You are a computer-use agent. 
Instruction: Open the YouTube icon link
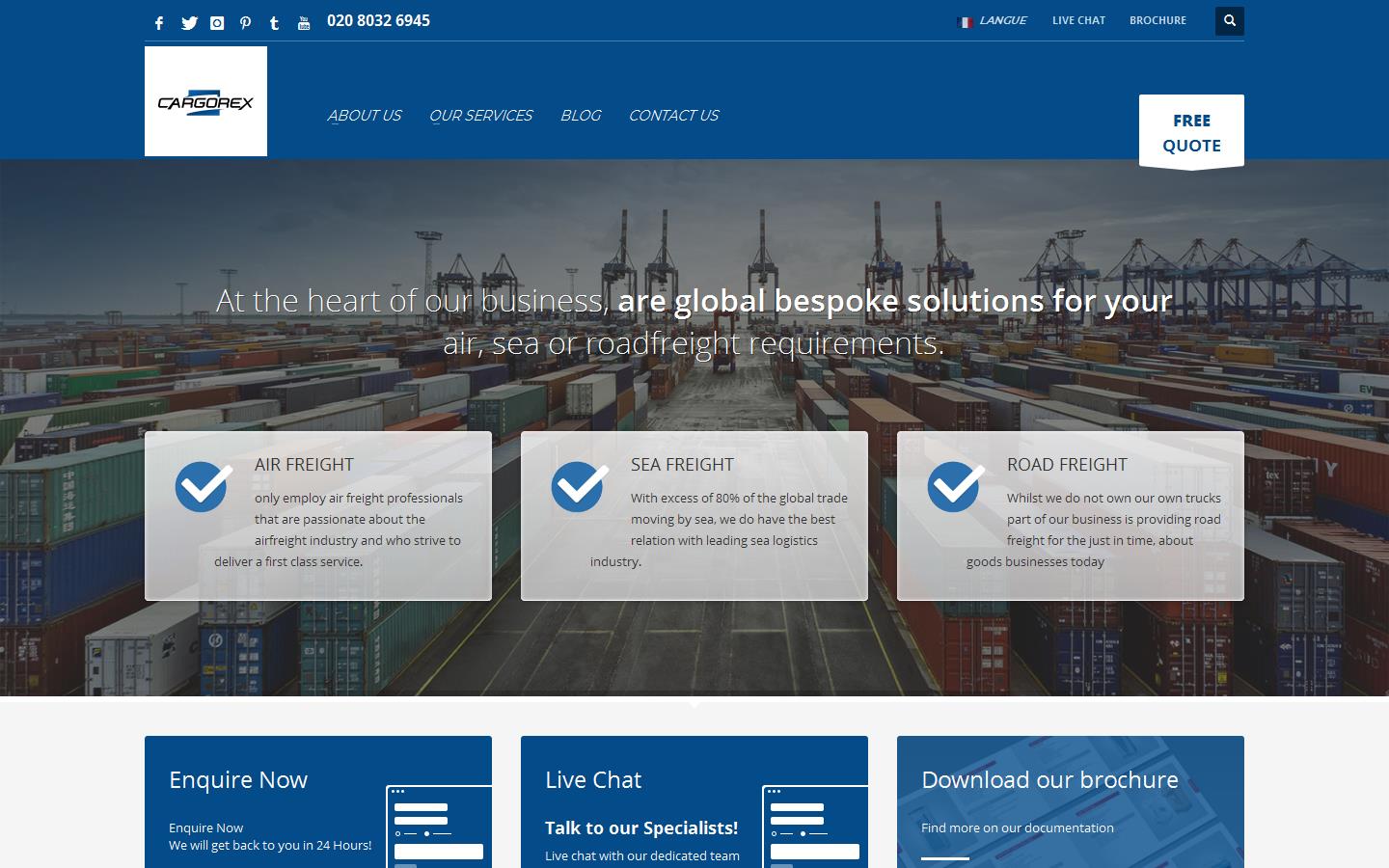(304, 23)
